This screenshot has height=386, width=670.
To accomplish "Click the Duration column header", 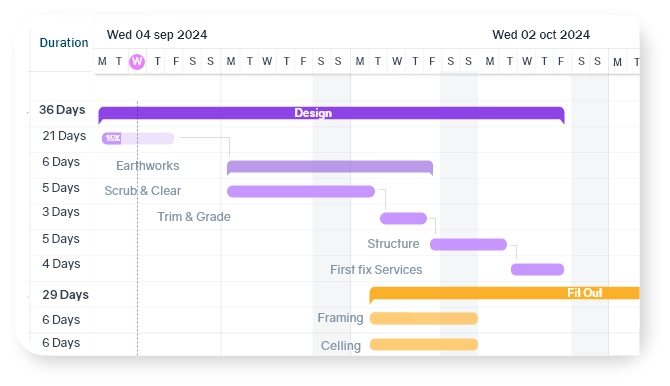I will point(64,43).
